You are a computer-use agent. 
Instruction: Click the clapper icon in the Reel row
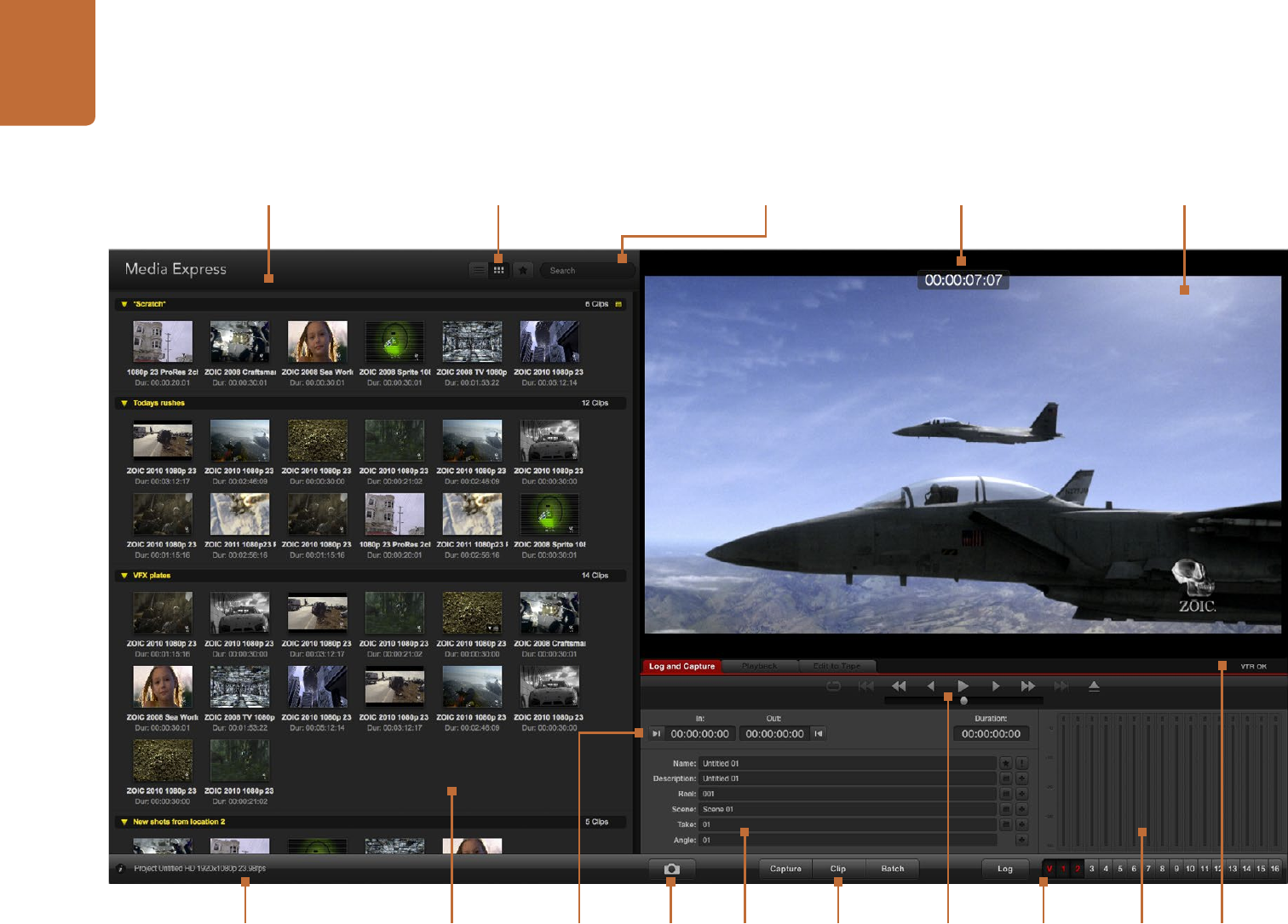[1006, 795]
